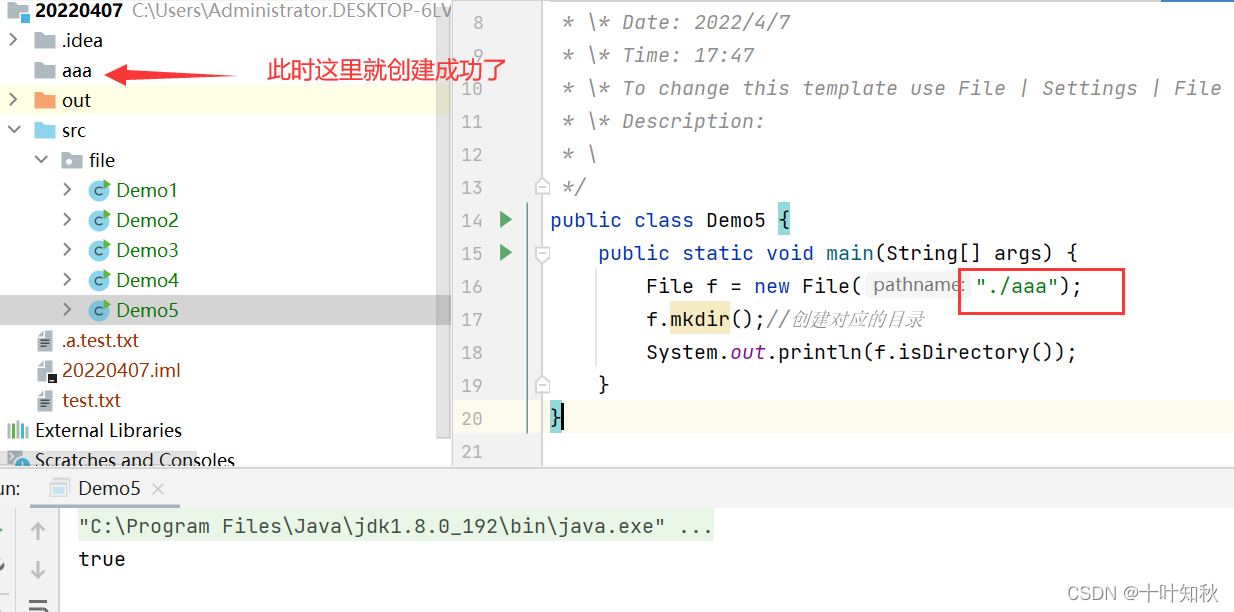The height and width of the screenshot is (612, 1234).
Task: Select External Libraries node
Action: click(x=108, y=430)
